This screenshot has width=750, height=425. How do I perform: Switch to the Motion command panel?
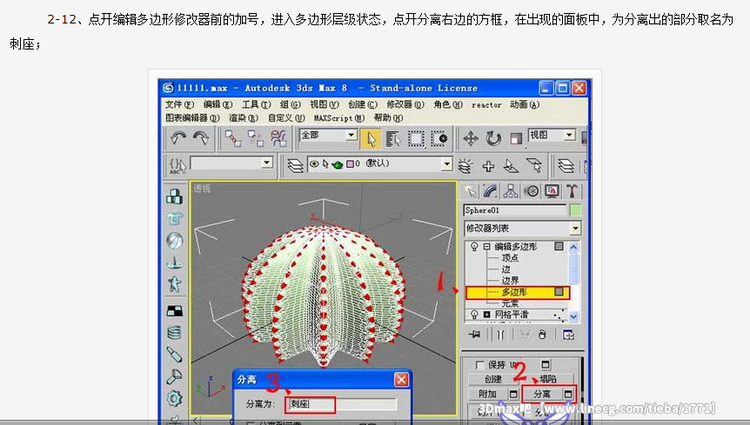tap(531, 191)
